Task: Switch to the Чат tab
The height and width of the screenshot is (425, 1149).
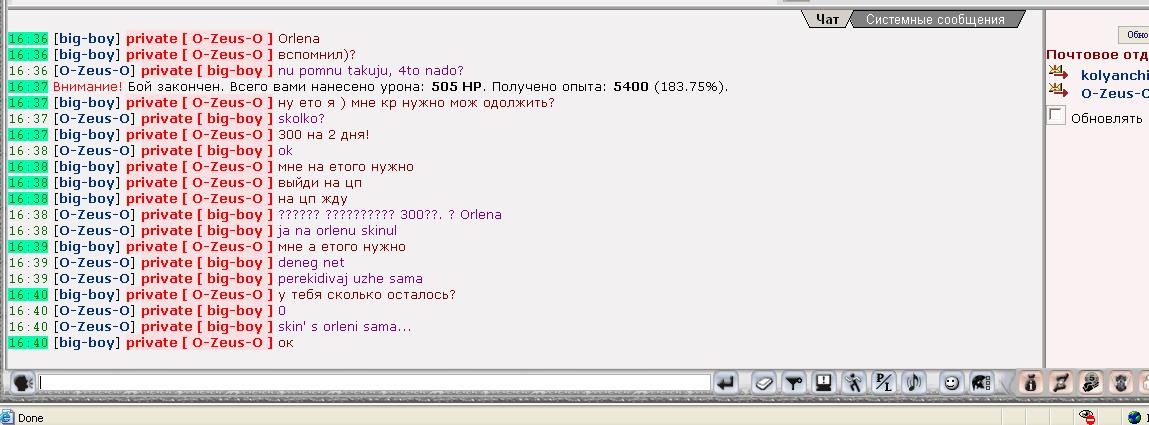Action: point(827,20)
